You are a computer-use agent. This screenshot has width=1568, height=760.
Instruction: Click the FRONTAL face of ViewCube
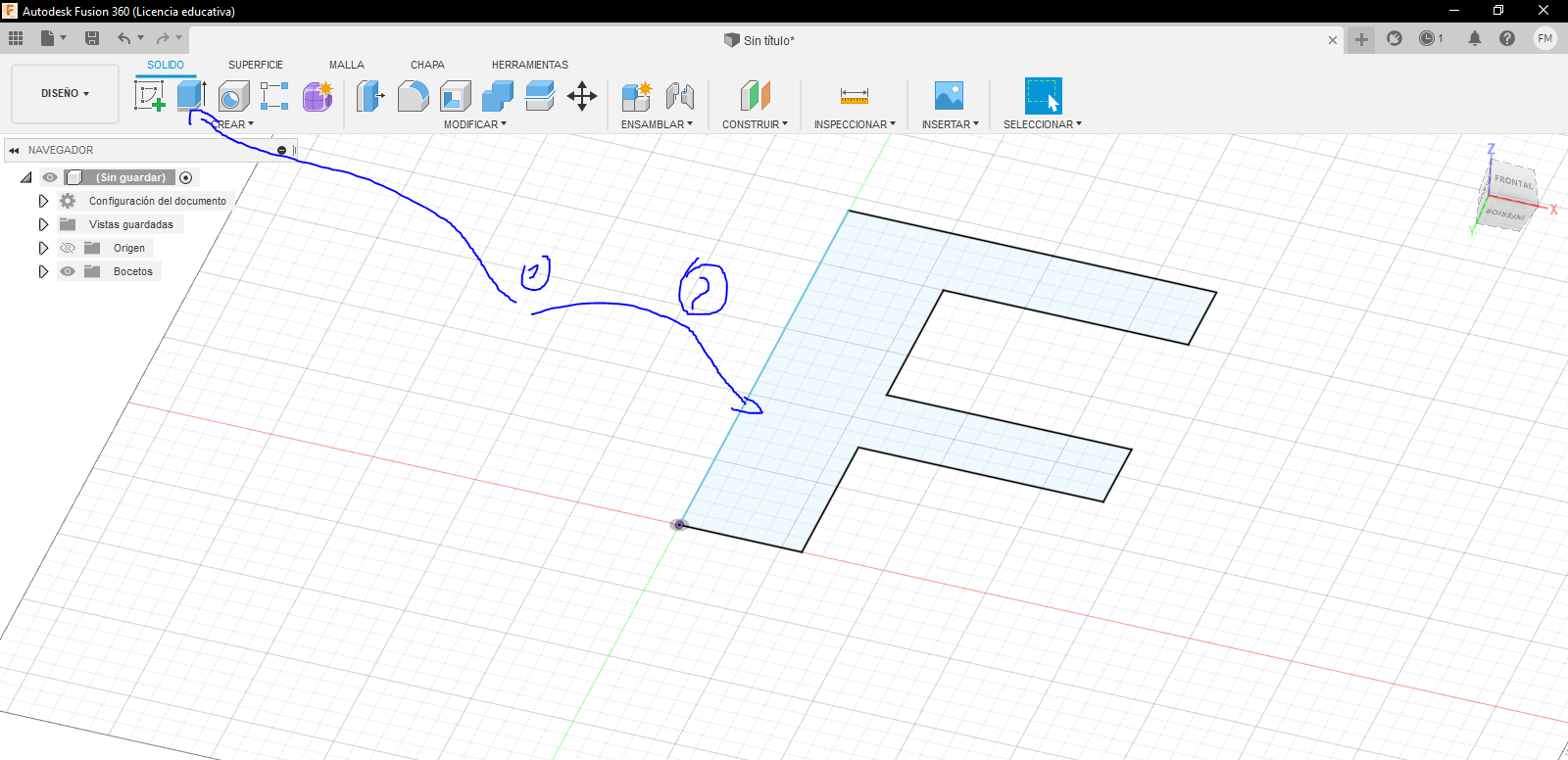(x=1513, y=183)
